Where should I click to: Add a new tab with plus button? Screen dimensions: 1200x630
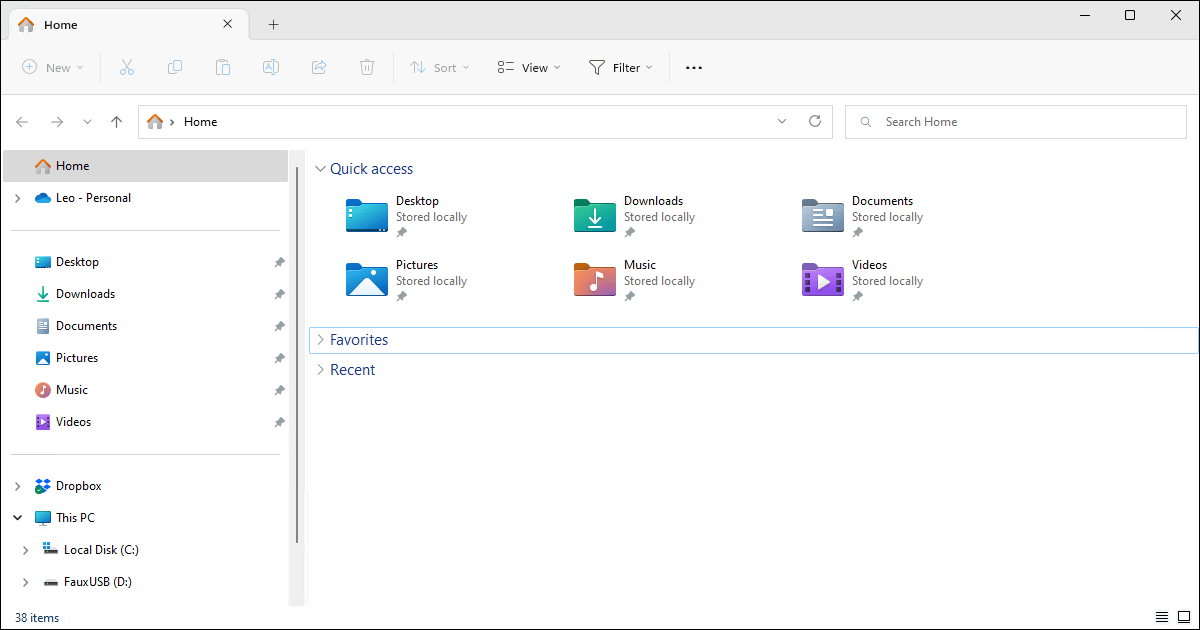click(x=273, y=24)
